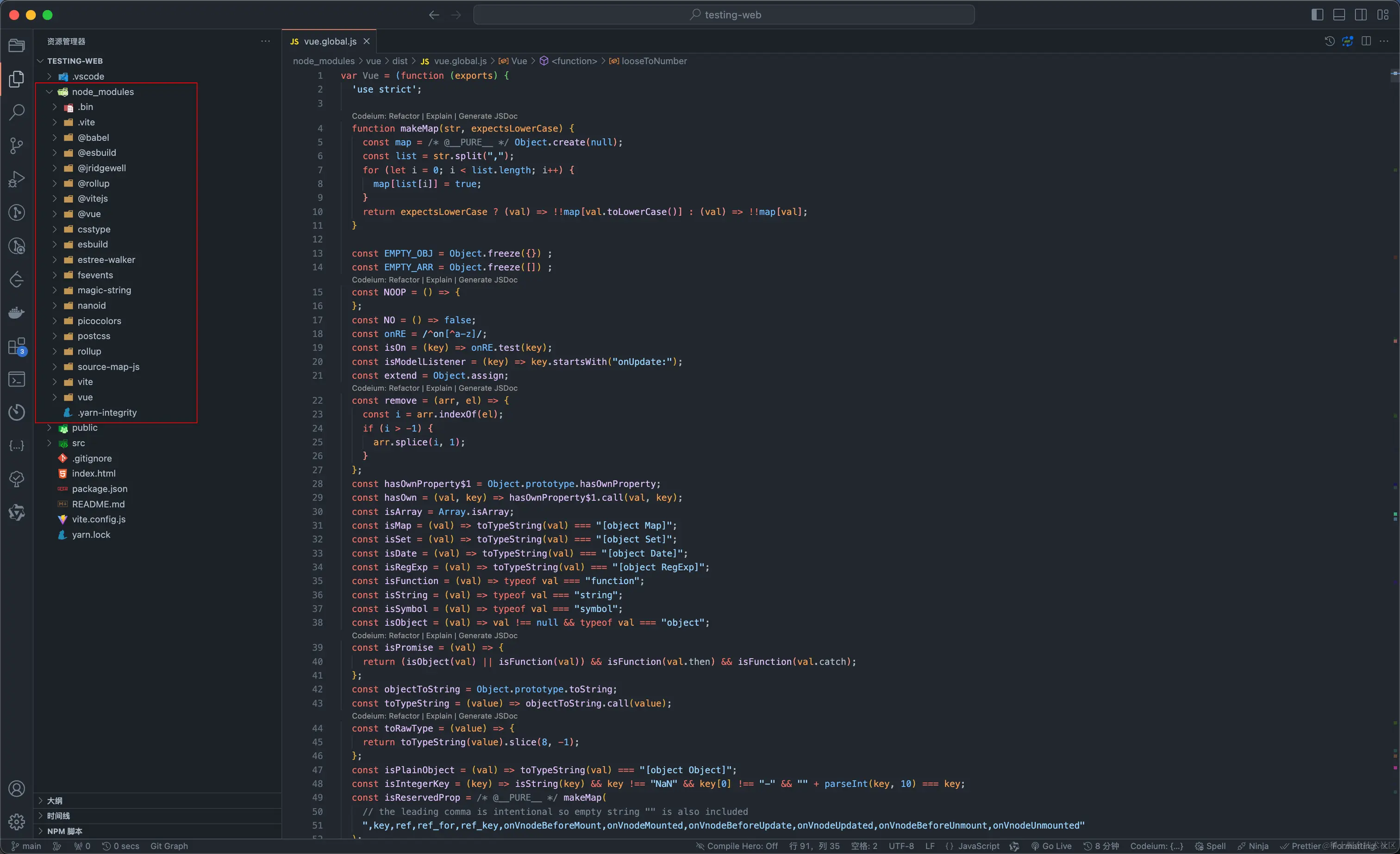Open the Search view in activity bar

click(17, 112)
